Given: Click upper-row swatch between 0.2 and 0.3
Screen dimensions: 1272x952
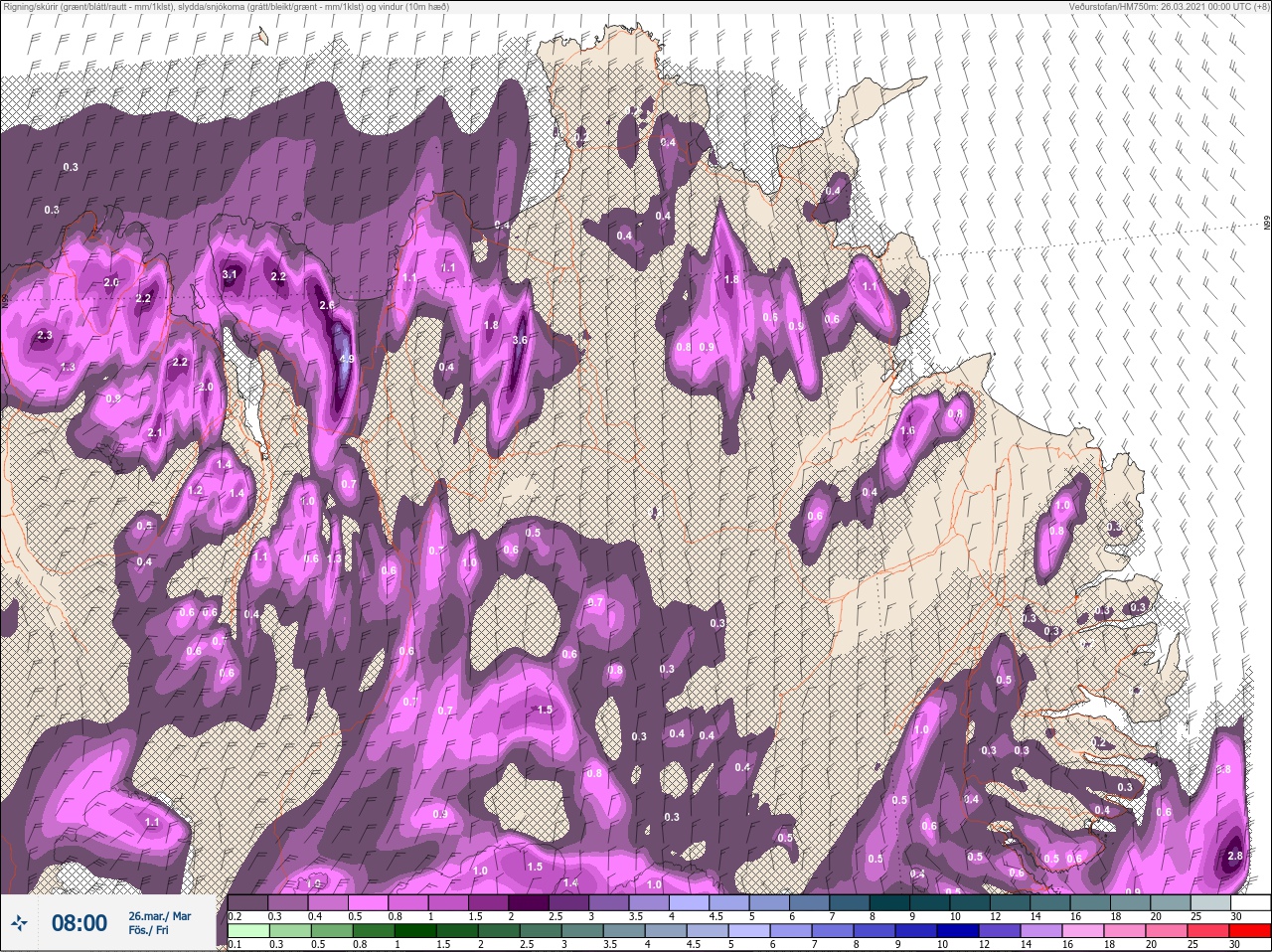Looking at the screenshot, I should [x=248, y=902].
